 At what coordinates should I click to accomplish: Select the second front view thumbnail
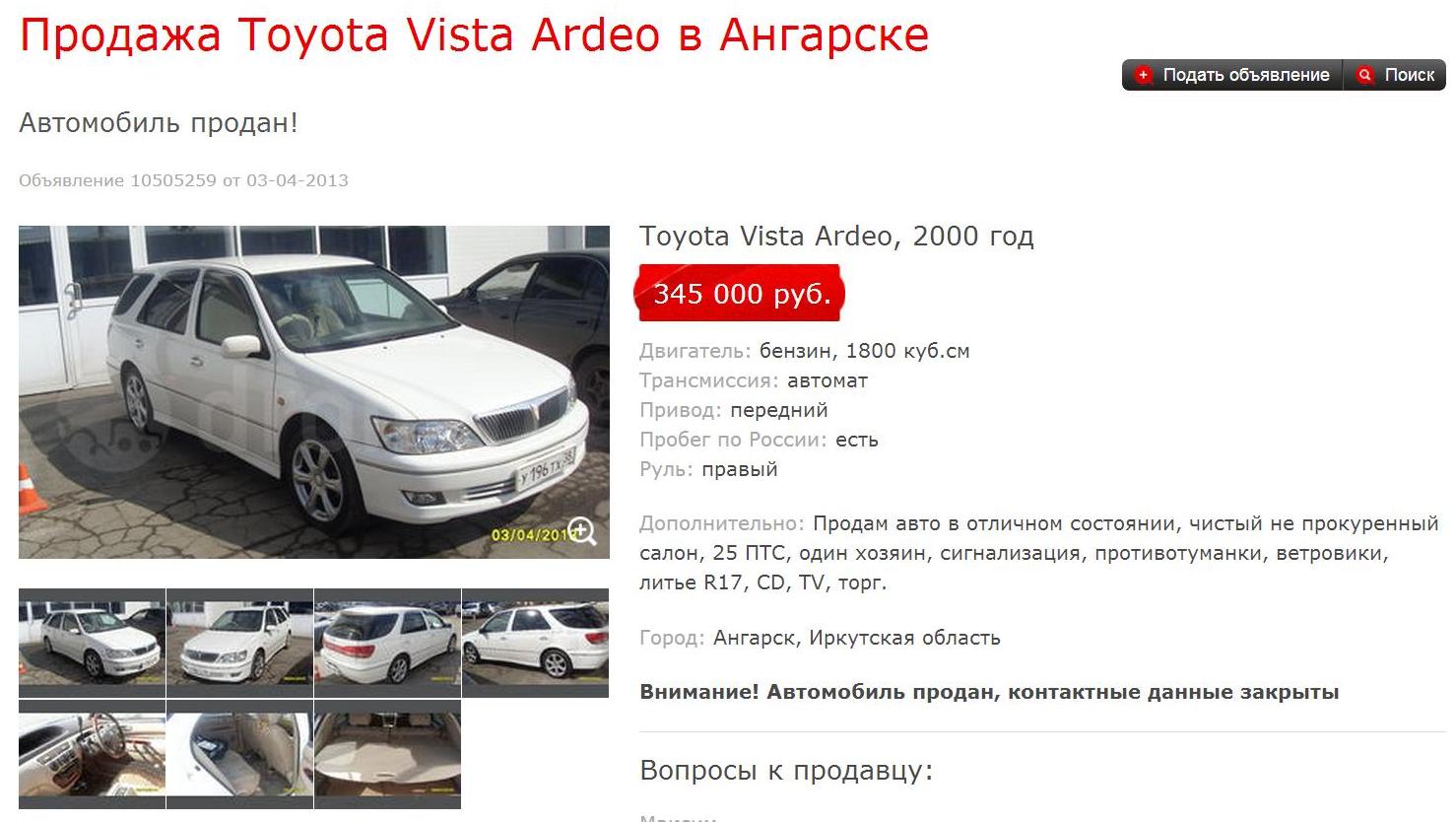(239, 643)
